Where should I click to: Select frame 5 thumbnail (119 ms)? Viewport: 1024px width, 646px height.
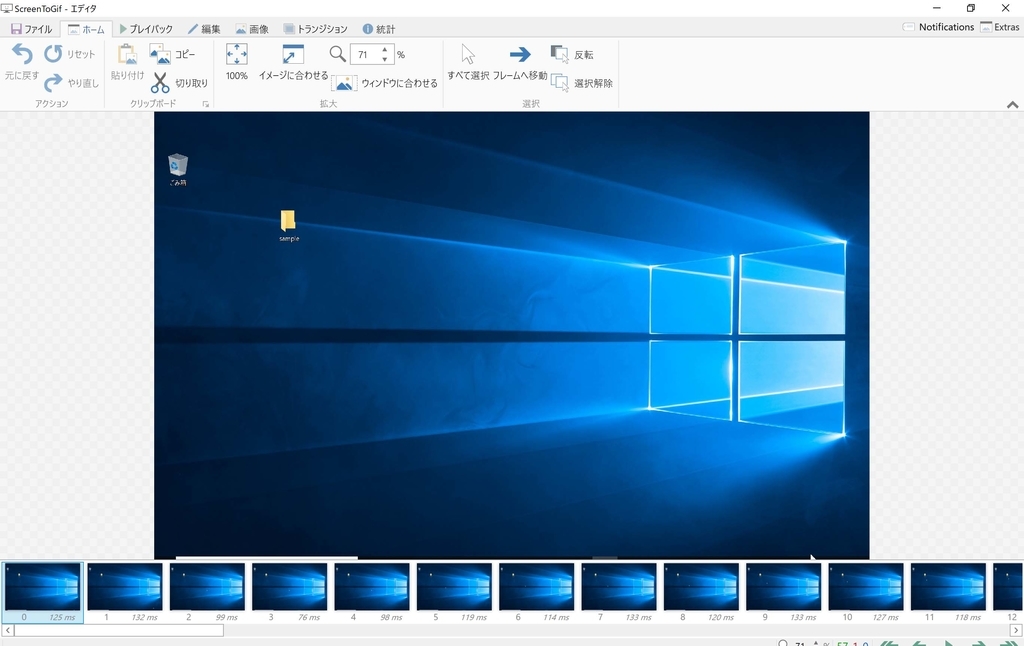click(x=454, y=592)
